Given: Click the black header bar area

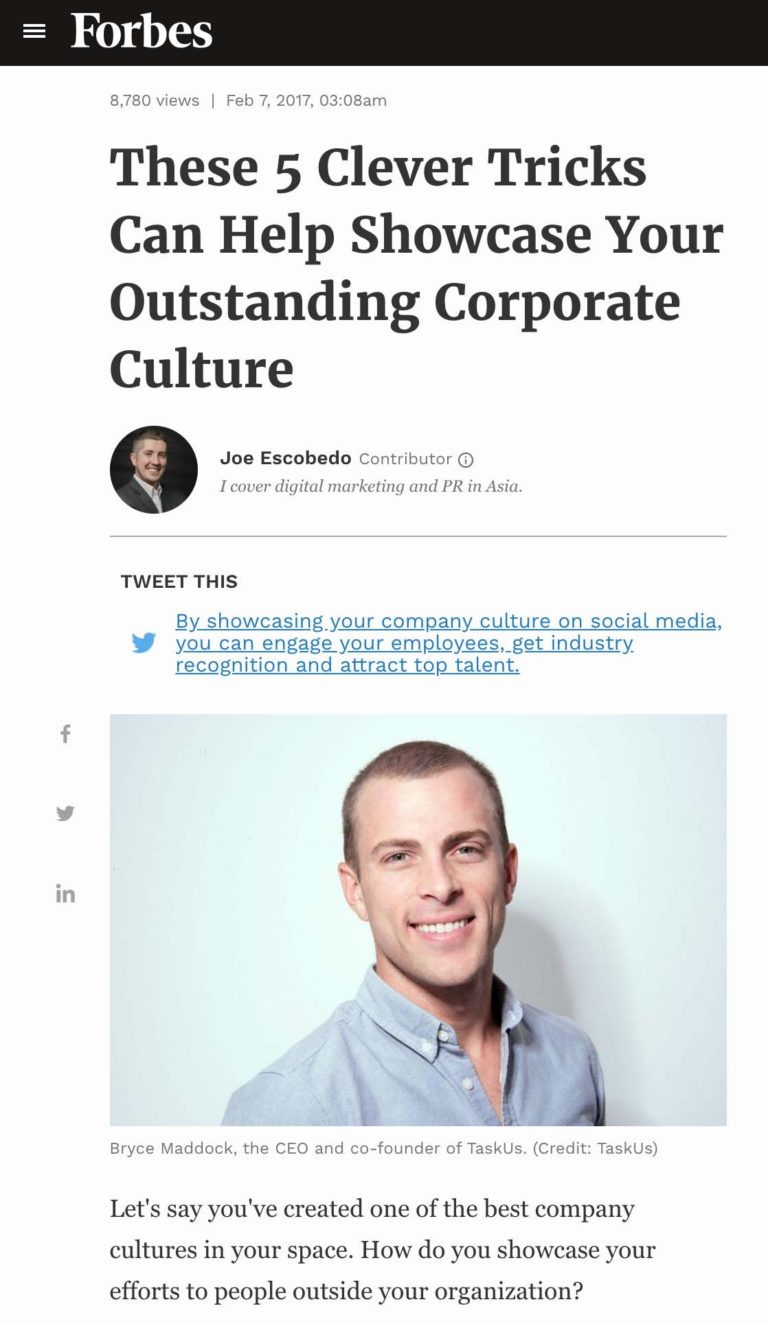Looking at the screenshot, I should 500,32.
